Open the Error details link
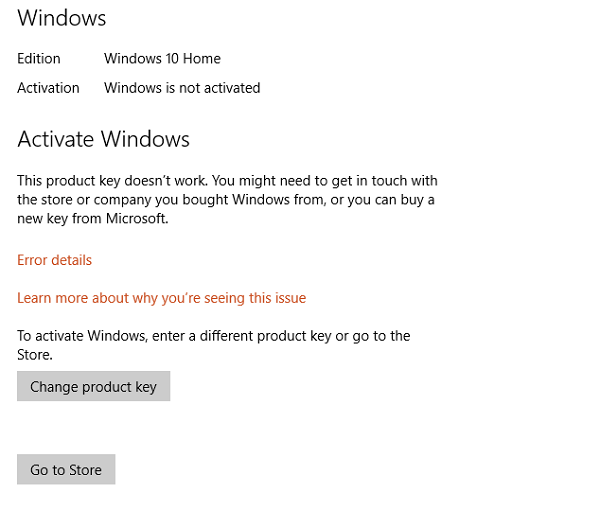The width and height of the screenshot is (600, 528). [x=54, y=260]
